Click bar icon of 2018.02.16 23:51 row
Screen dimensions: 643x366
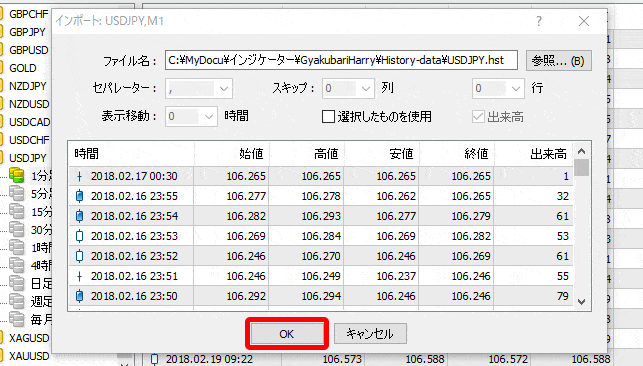click(x=80, y=276)
